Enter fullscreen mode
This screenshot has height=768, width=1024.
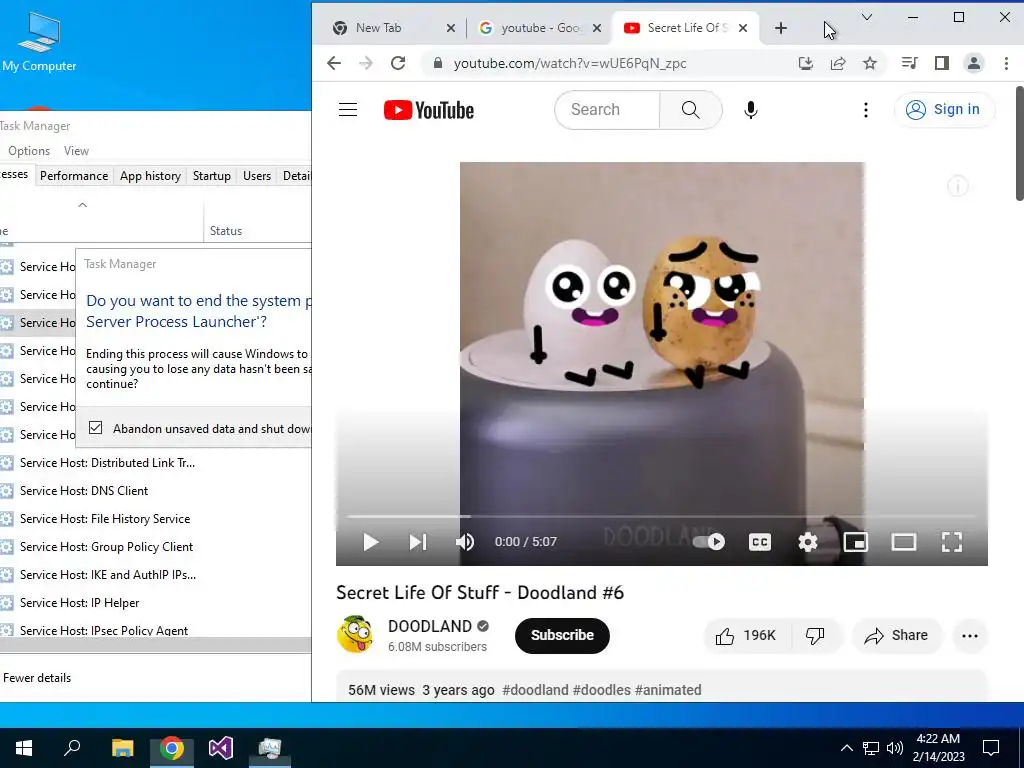pos(952,542)
